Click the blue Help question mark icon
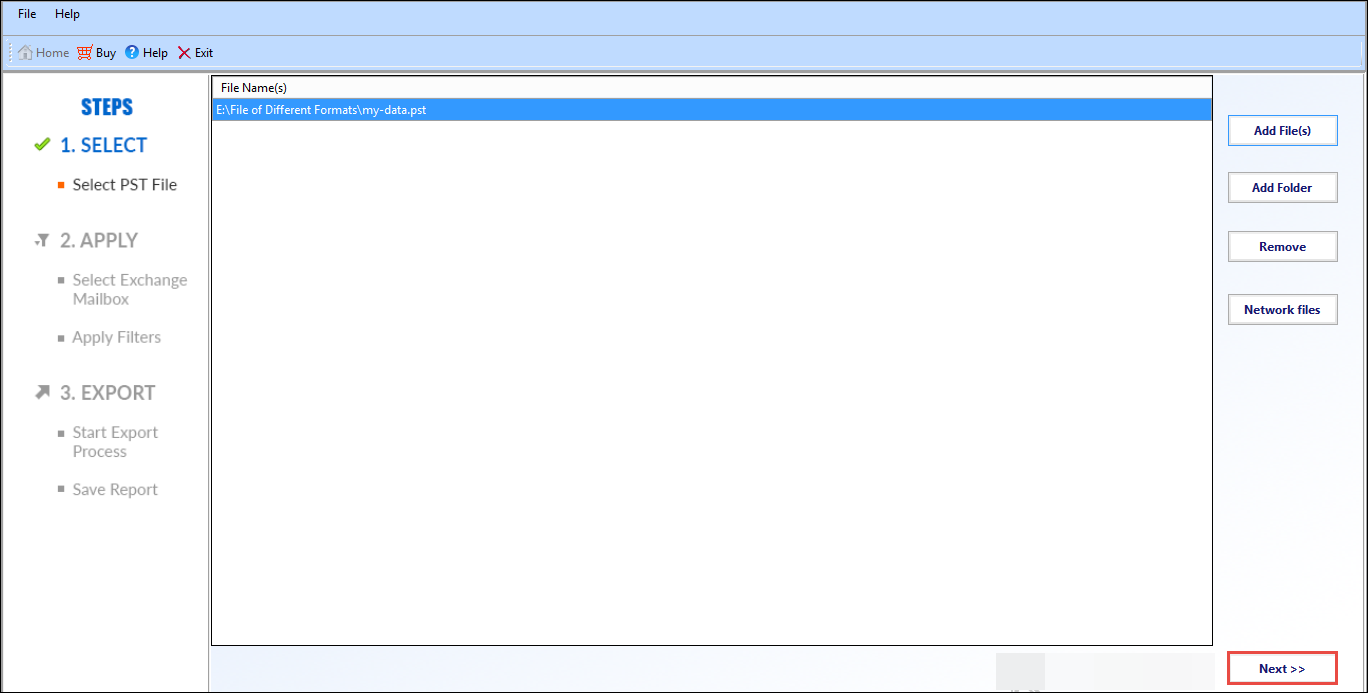 click(132, 53)
